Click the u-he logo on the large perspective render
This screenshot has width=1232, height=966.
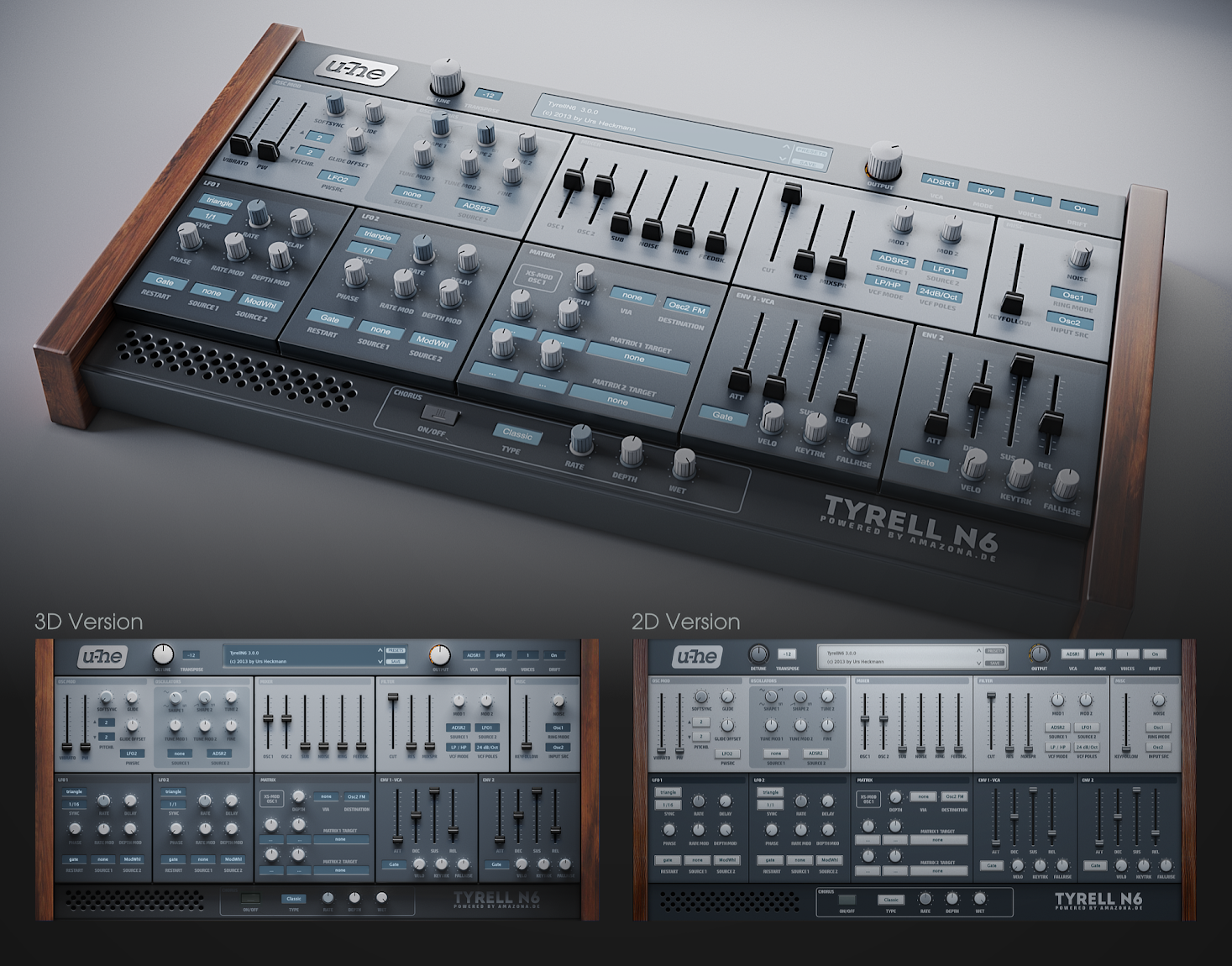356,71
